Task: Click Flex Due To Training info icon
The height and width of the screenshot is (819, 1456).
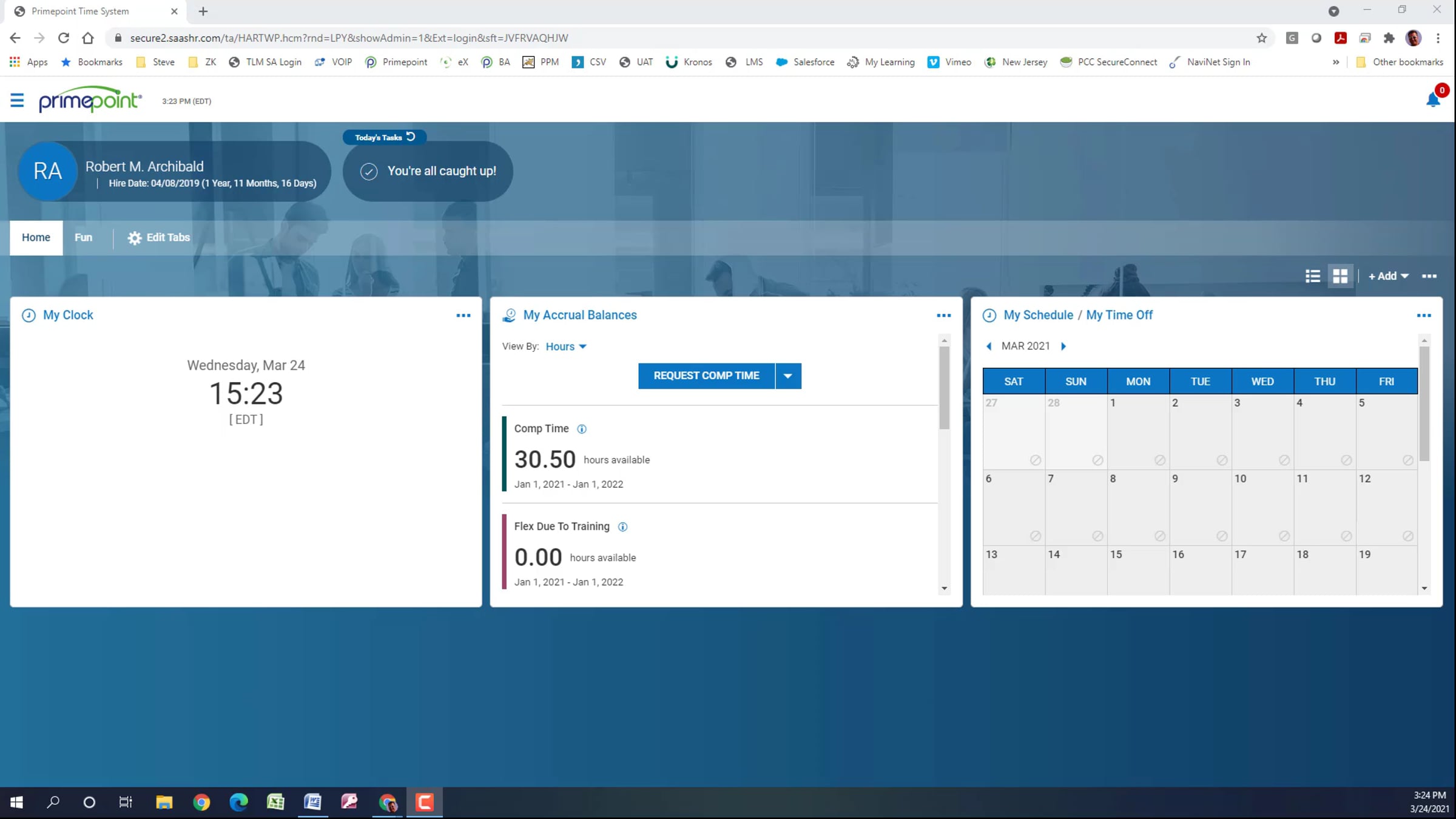Action: [x=622, y=527]
